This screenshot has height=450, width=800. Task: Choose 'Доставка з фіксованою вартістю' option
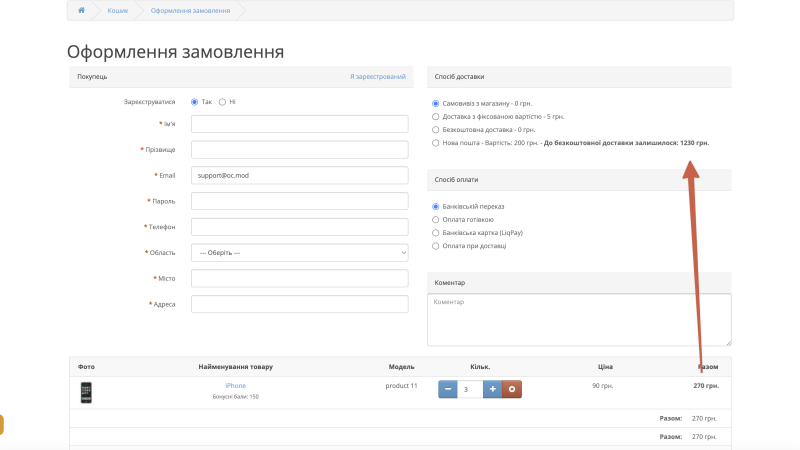point(435,117)
